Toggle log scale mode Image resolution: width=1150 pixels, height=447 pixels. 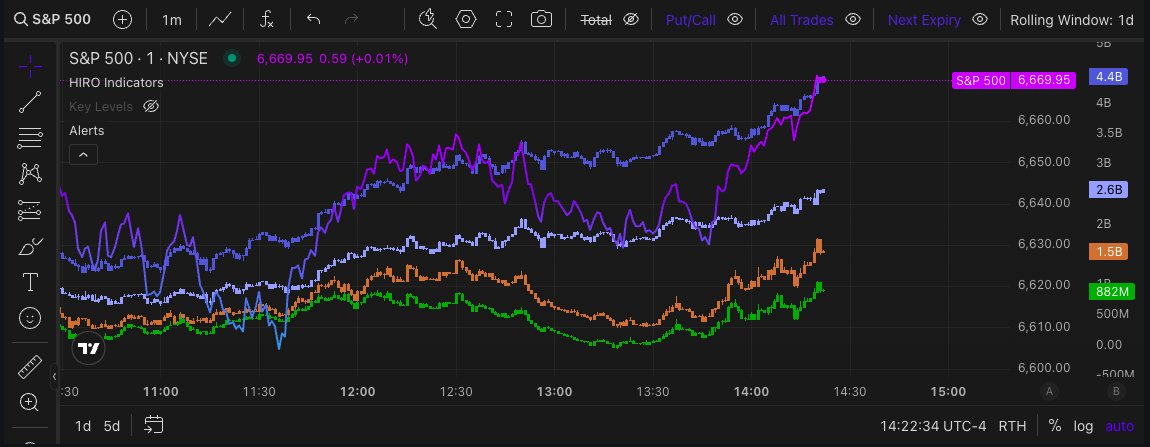coord(1083,426)
